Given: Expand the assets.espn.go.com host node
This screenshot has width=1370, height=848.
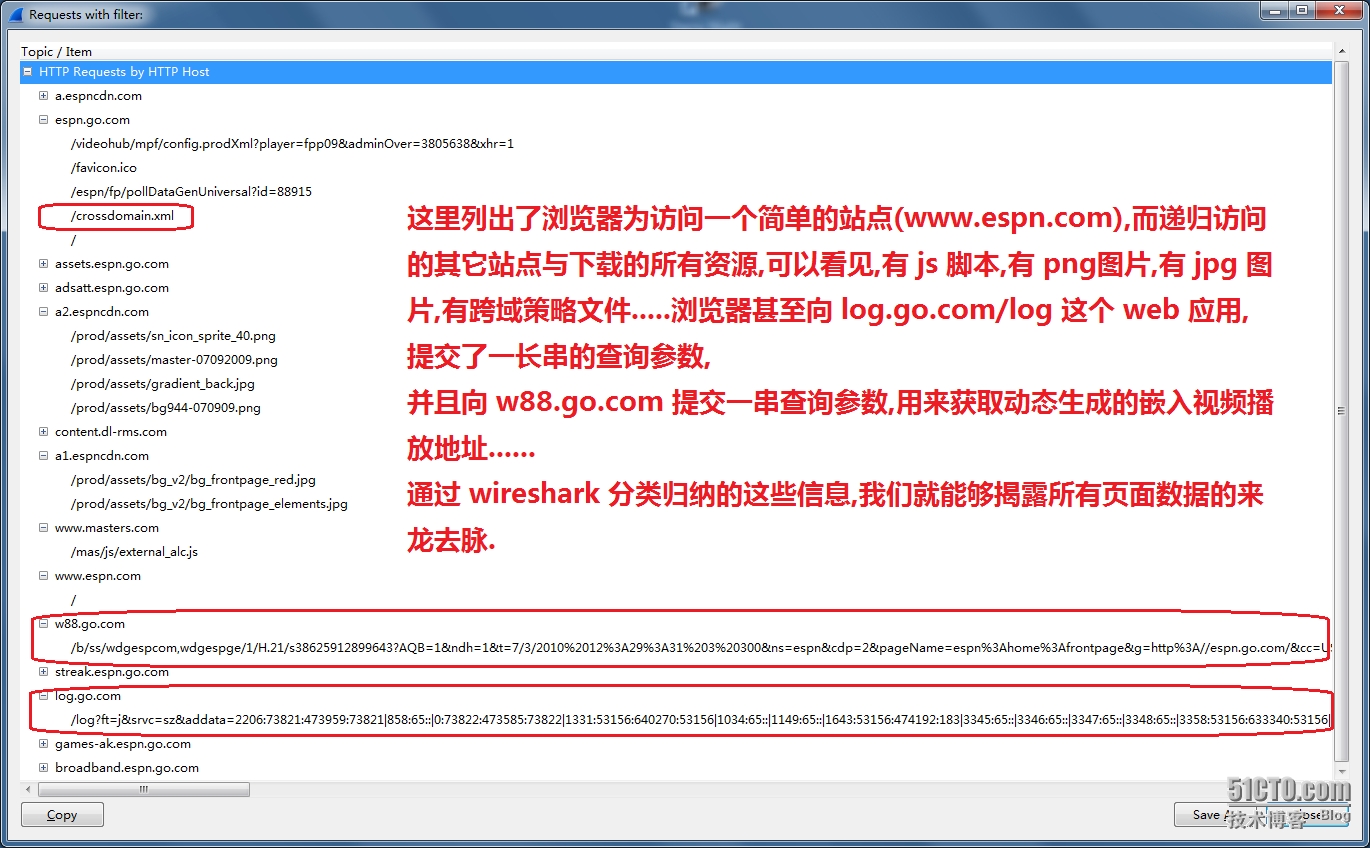Looking at the screenshot, I should click(x=44, y=264).
